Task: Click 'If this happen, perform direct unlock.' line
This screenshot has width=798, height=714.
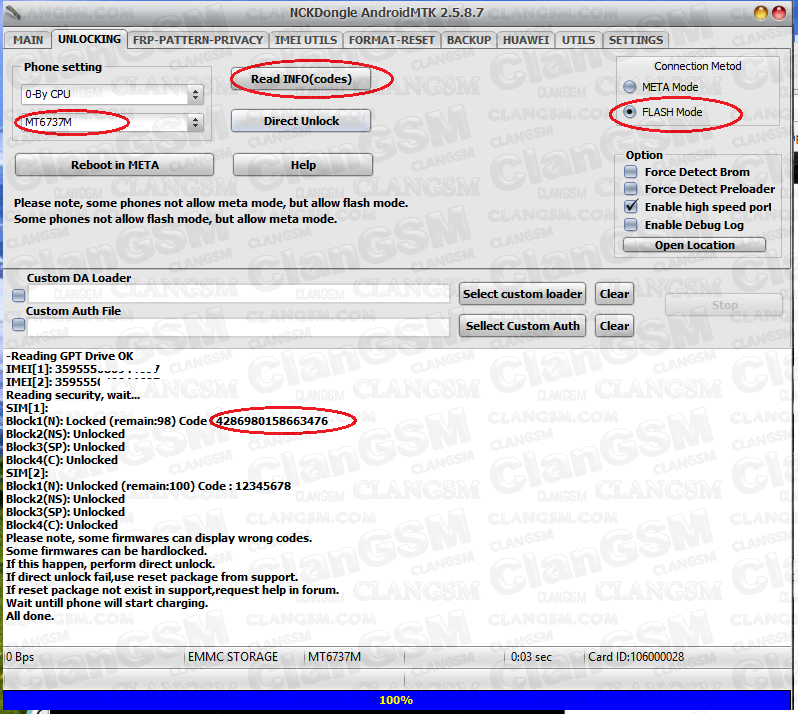Action: 110,564
